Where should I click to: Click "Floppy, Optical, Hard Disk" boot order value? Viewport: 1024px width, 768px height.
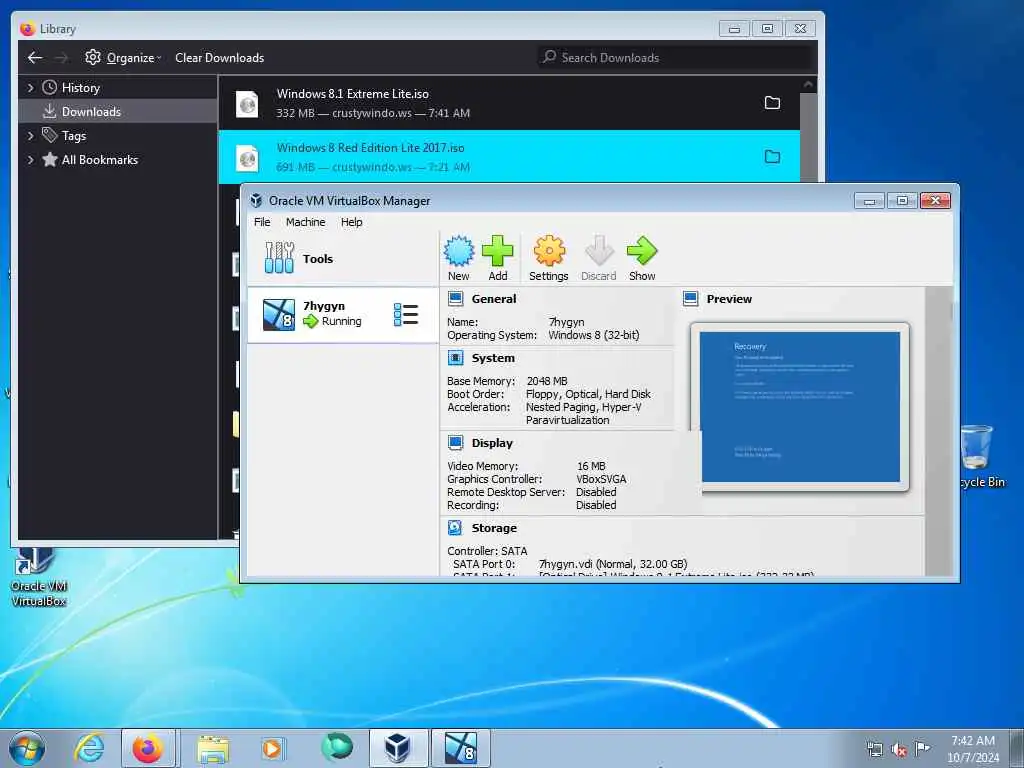(x=588, y=394)
